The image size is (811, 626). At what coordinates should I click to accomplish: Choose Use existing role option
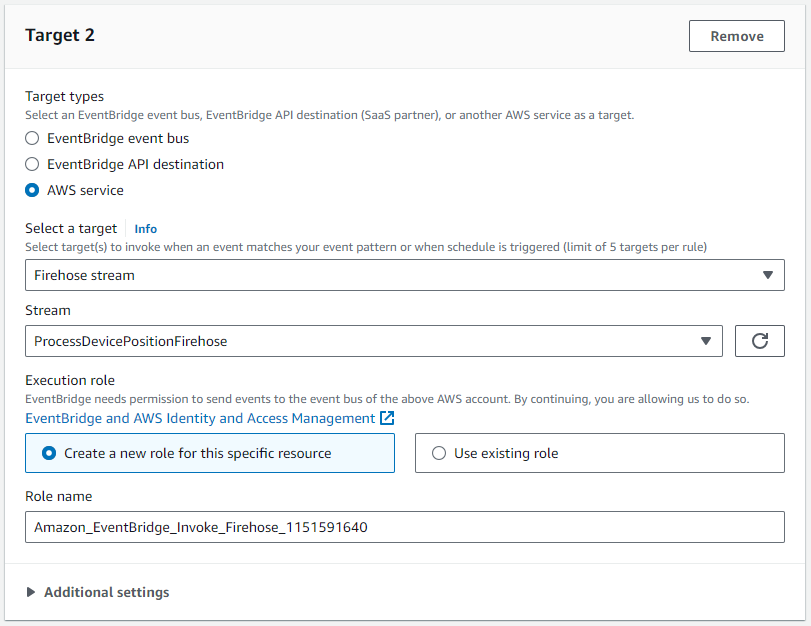[439, 453]
